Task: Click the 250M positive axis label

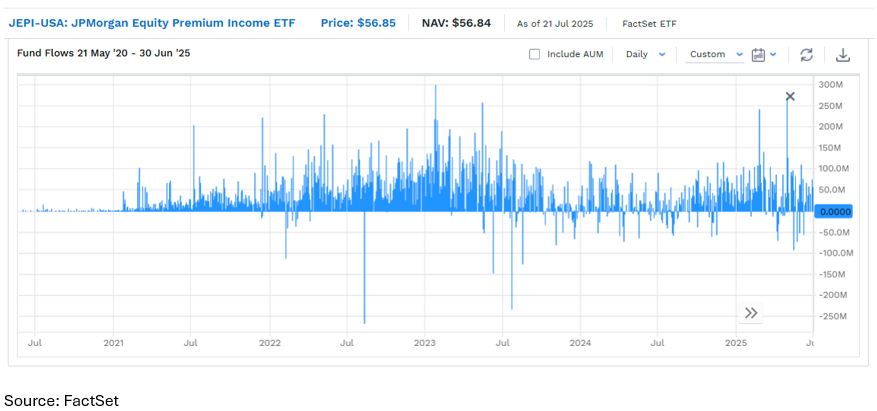Action: 831,106
